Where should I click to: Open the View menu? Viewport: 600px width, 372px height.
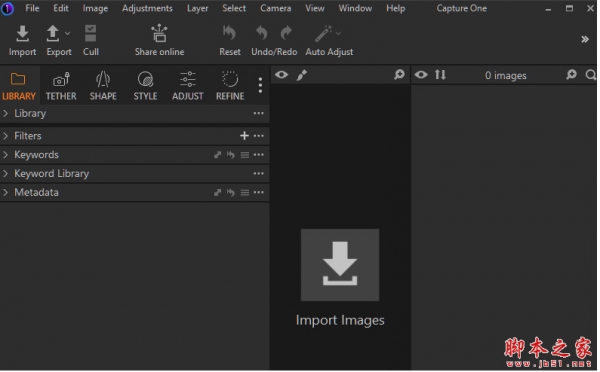pos(315,8)
